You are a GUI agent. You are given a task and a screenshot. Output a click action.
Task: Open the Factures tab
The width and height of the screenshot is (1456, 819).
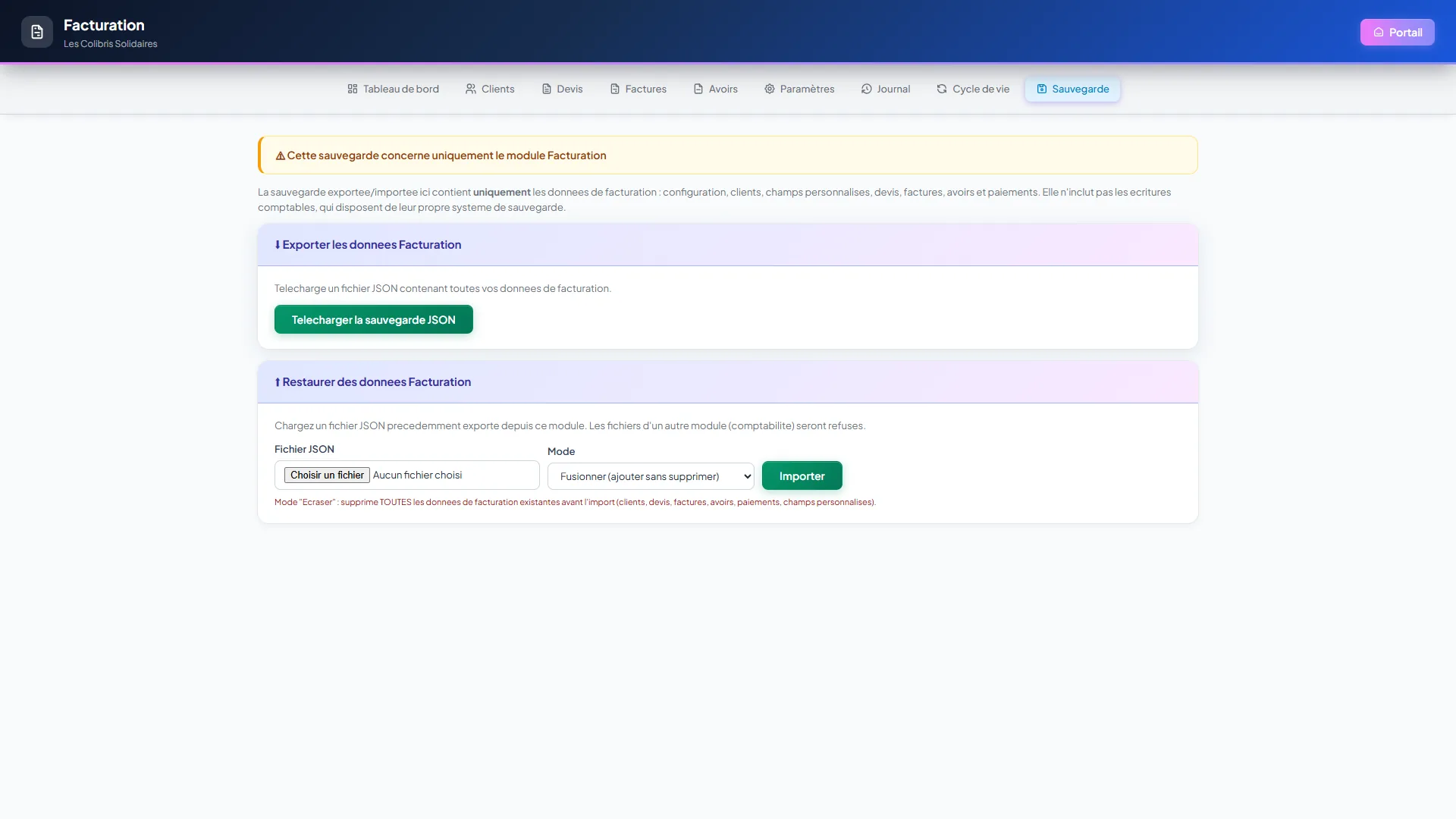click(638, 89)
